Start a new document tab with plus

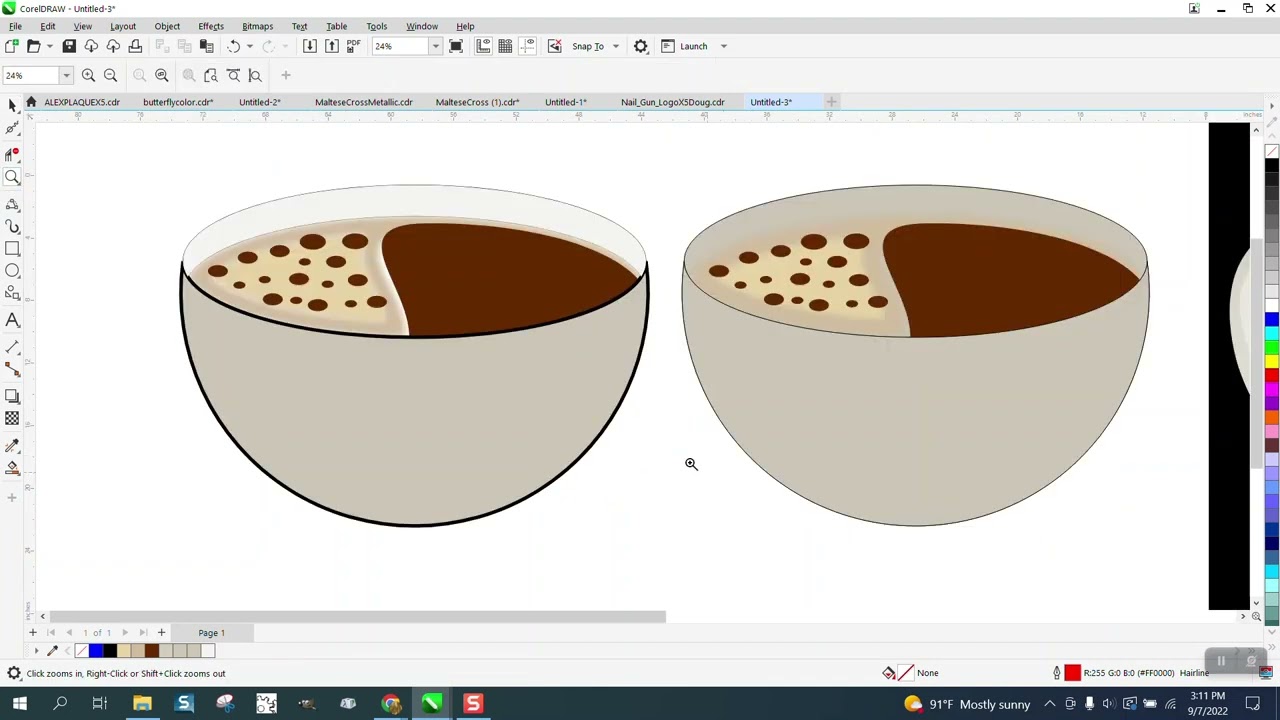coord(831,102)
